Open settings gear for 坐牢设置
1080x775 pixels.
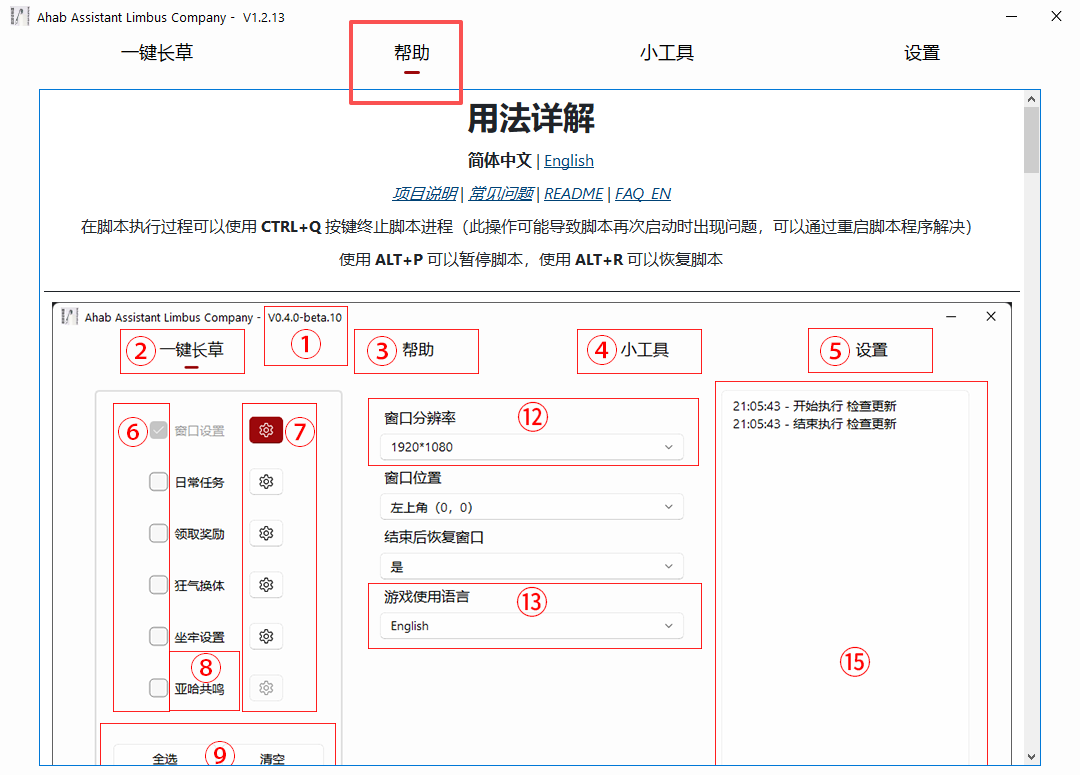[266, 636]
